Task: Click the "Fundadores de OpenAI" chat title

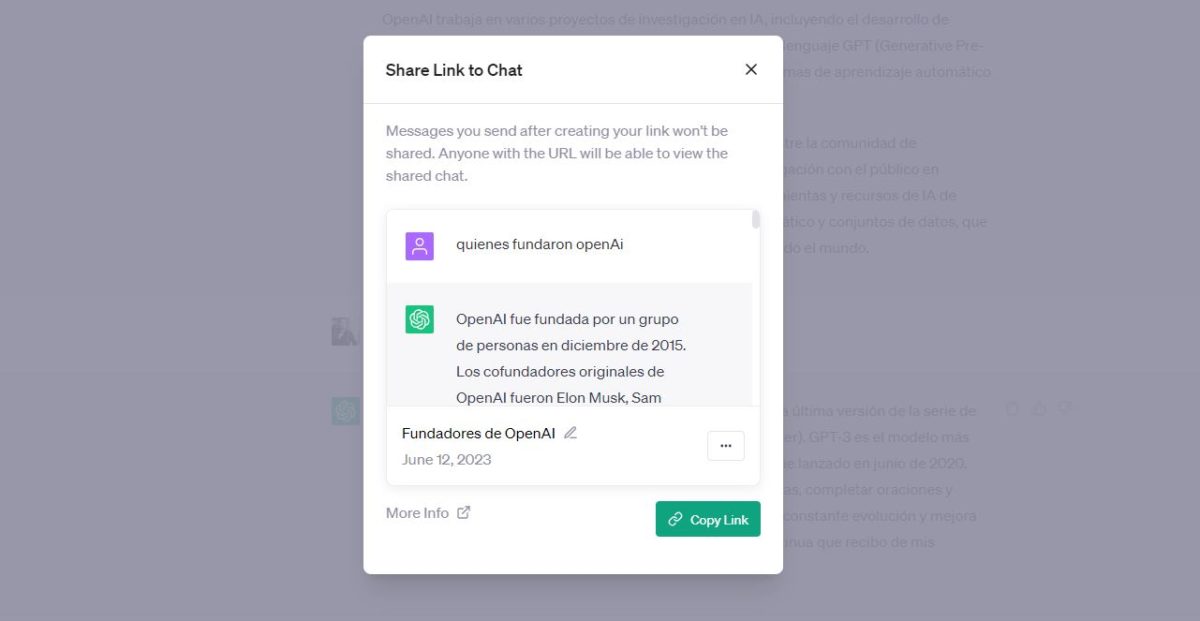Action: pyautogui.click(x=478, y=433)
